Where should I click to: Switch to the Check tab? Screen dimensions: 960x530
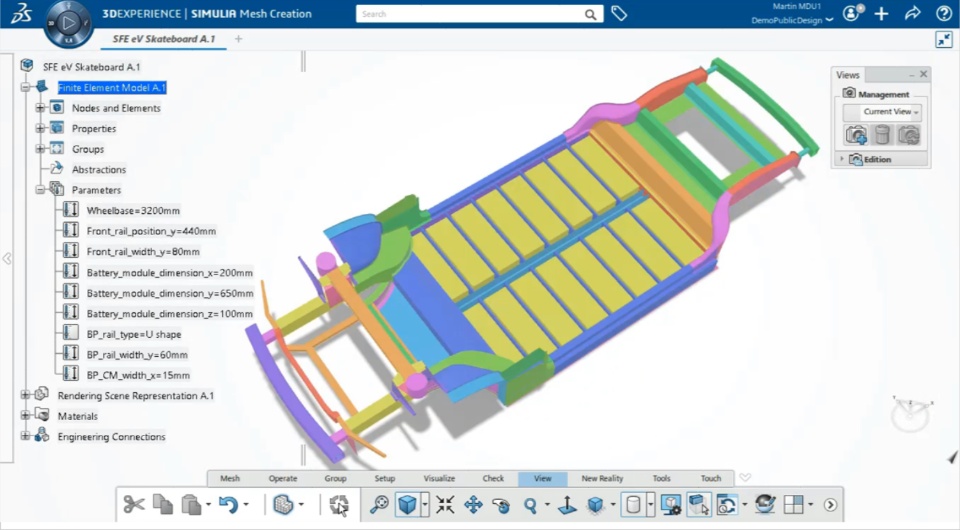[x=493, y=479]
